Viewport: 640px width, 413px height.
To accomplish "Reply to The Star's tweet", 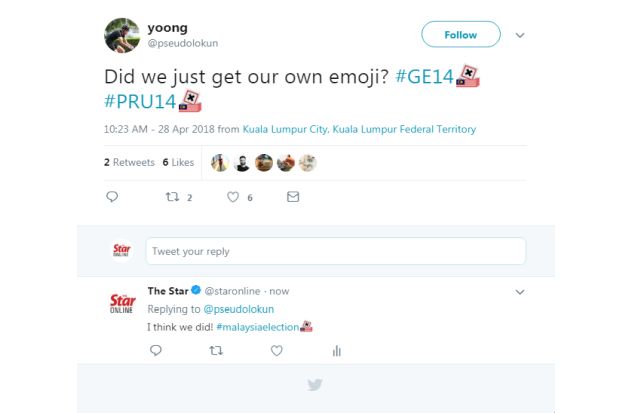I will (x=156, y=350).
